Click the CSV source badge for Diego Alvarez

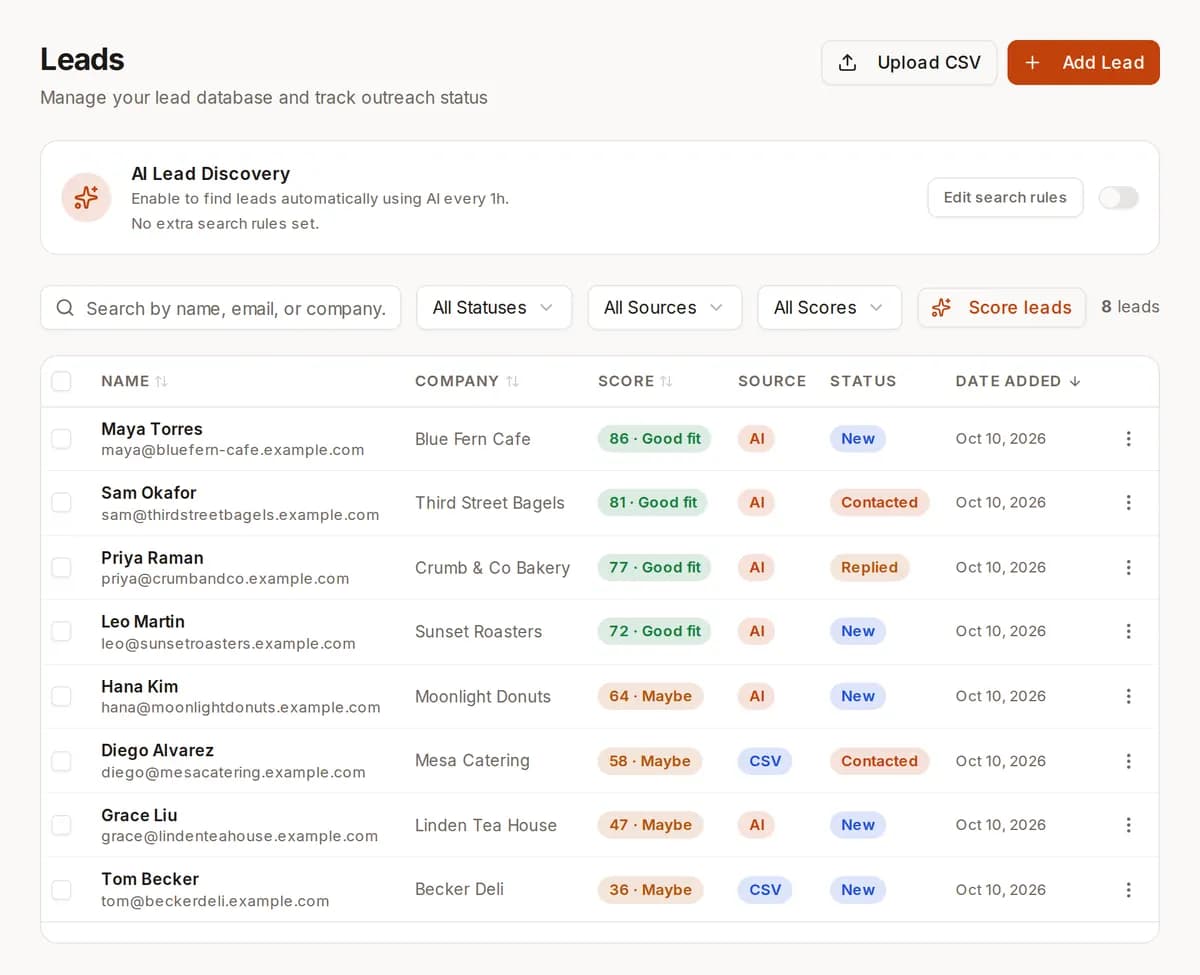[765, 761]
